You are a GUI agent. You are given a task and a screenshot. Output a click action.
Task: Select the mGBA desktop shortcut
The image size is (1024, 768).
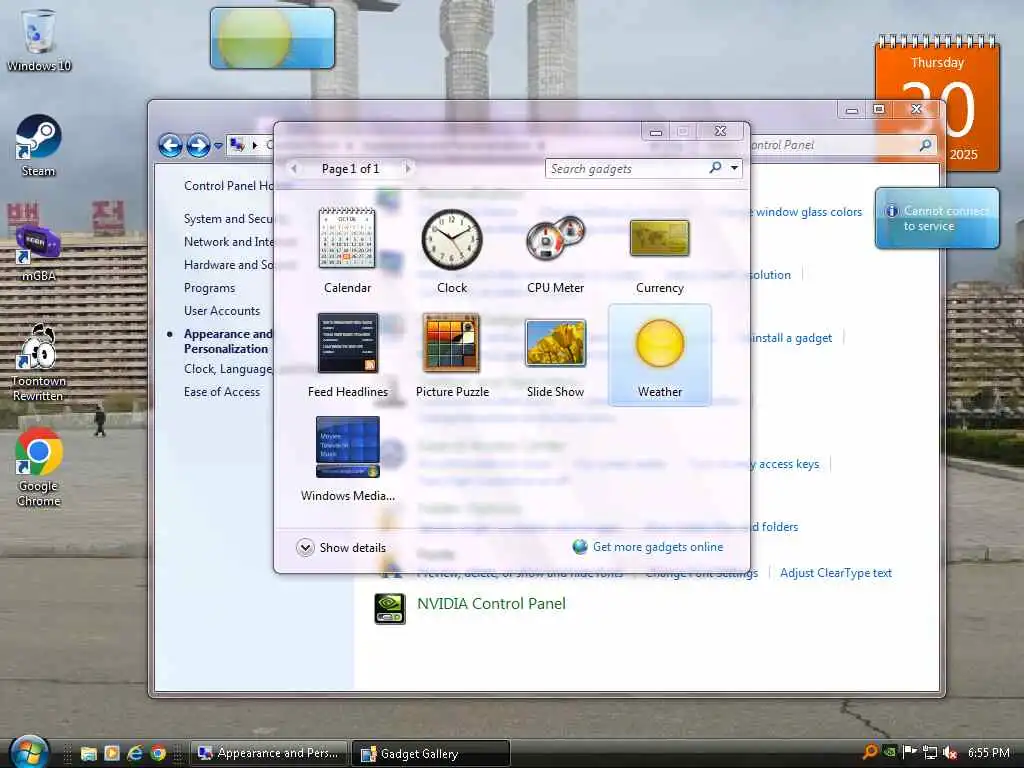[x=39, y=252]
